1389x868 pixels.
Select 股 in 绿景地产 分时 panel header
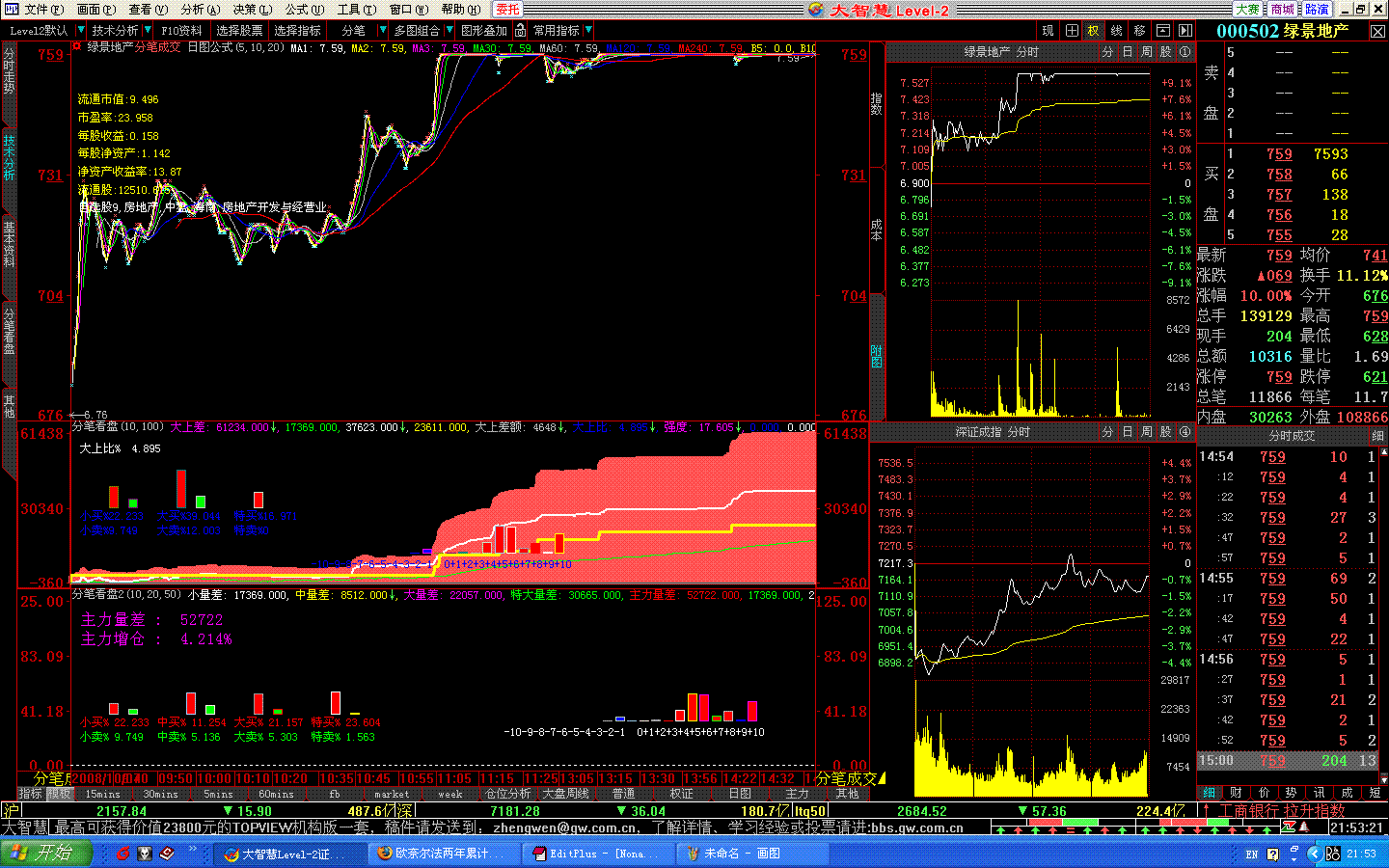[x=1166, y=52]
